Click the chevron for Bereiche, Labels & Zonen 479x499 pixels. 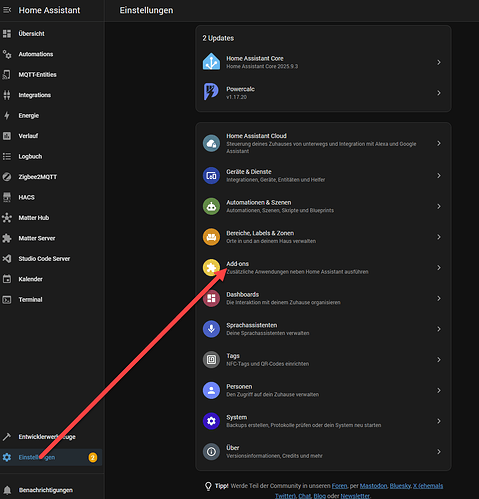[x=439, y=237]
